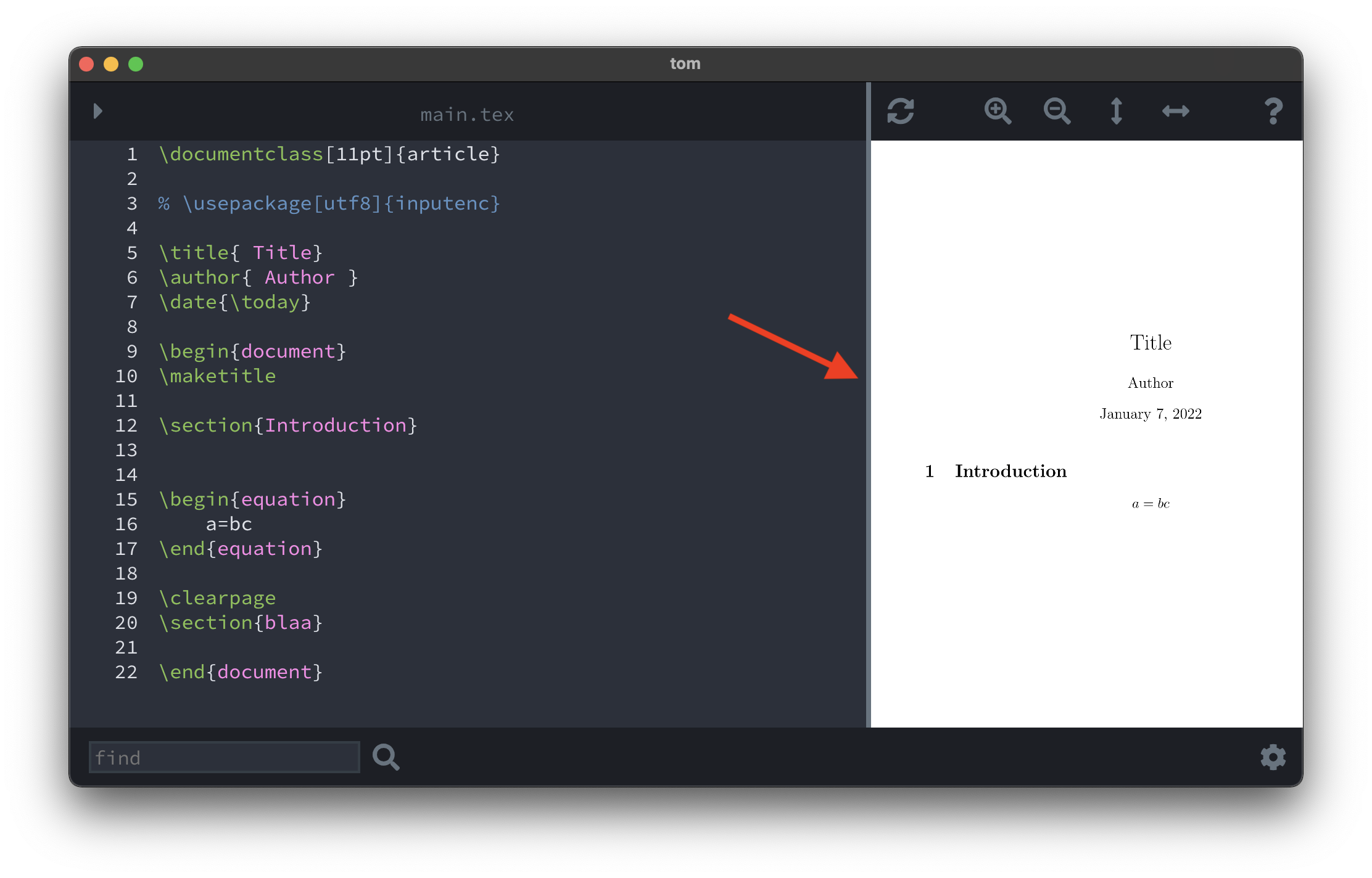
Task: Click the refresh/recompile PDF icon
Action: tap(900, 110)
